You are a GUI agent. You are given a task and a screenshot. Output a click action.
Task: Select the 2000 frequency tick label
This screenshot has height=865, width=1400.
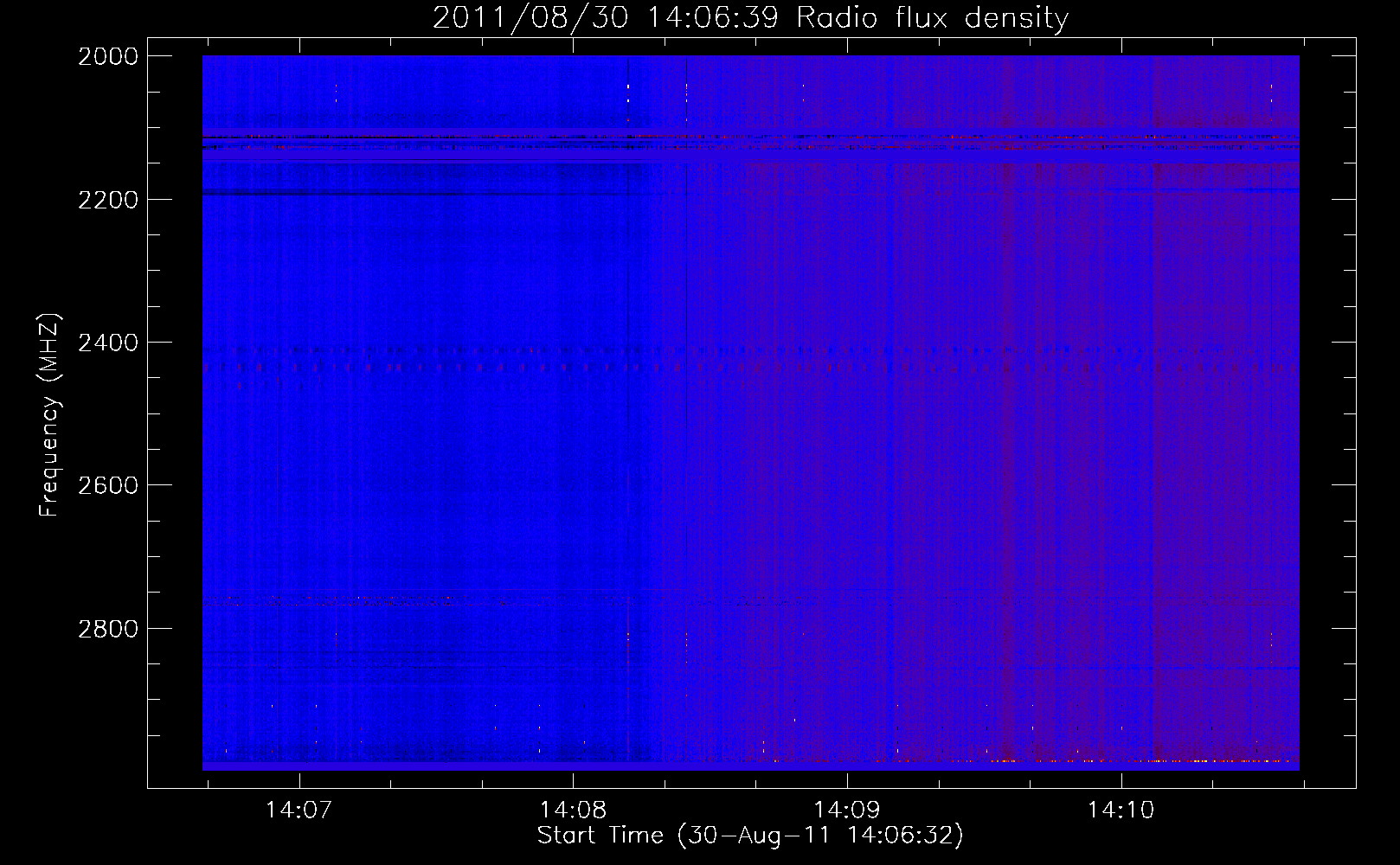[x=108, y=56]
